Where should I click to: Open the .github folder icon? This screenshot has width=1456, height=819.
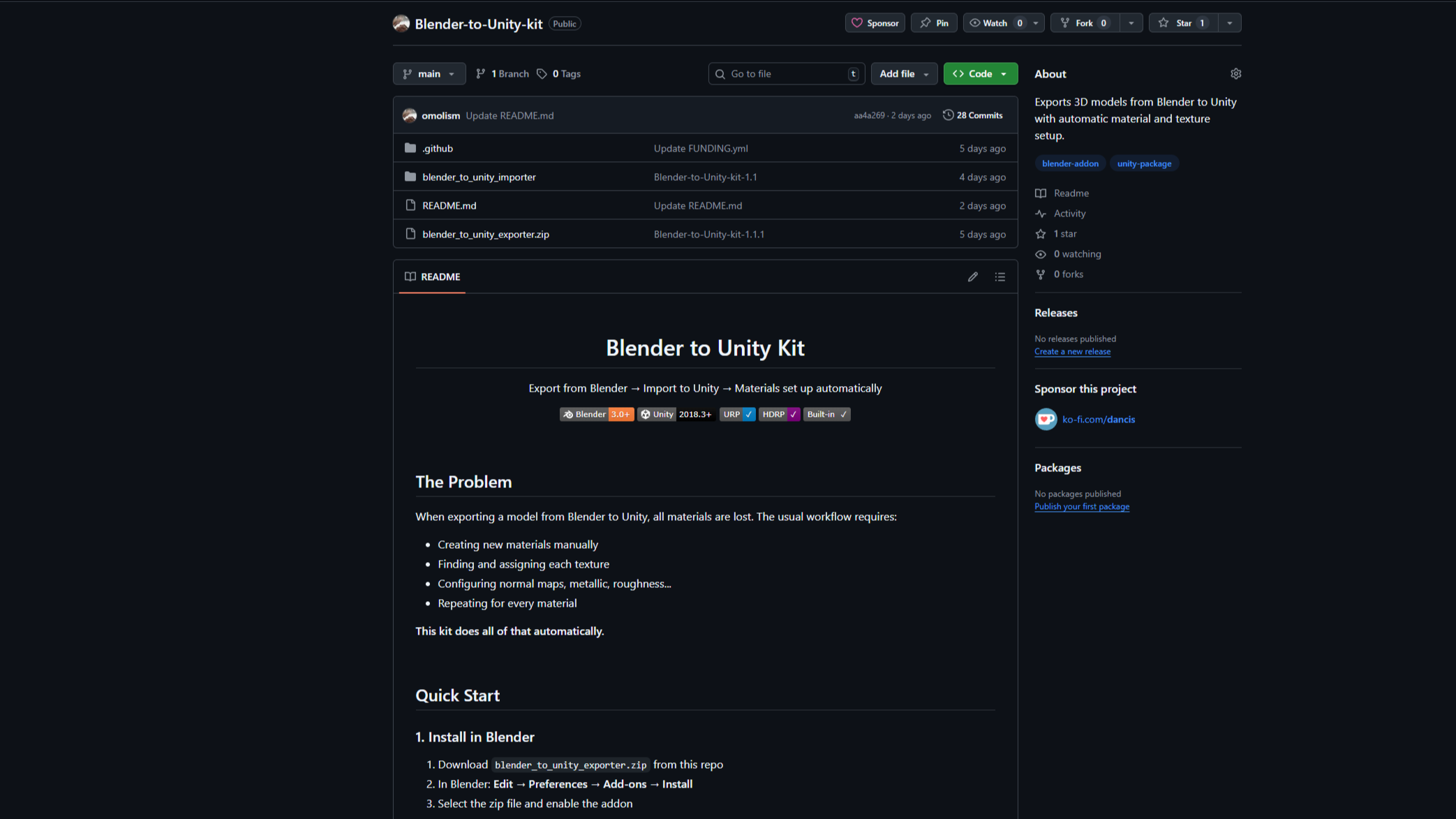(x=410, y=148)
